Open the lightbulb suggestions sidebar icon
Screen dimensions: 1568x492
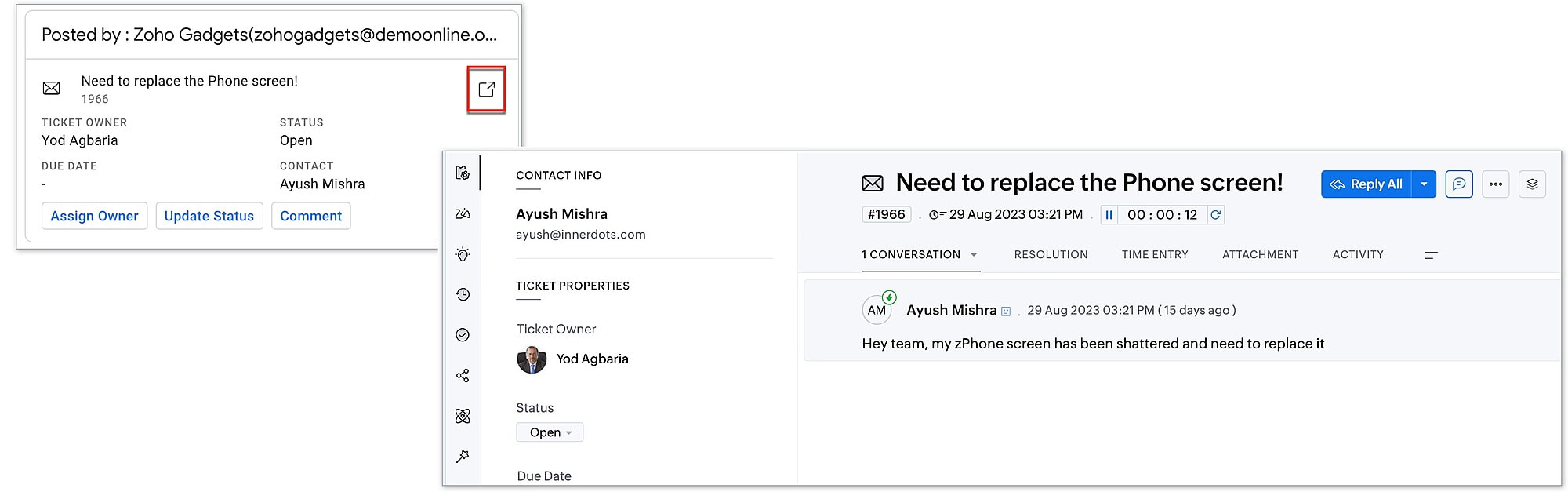[463, 254]
